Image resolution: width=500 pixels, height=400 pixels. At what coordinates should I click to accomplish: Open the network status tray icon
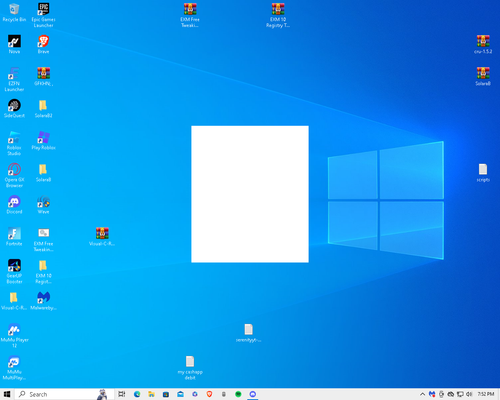[460, 394]
